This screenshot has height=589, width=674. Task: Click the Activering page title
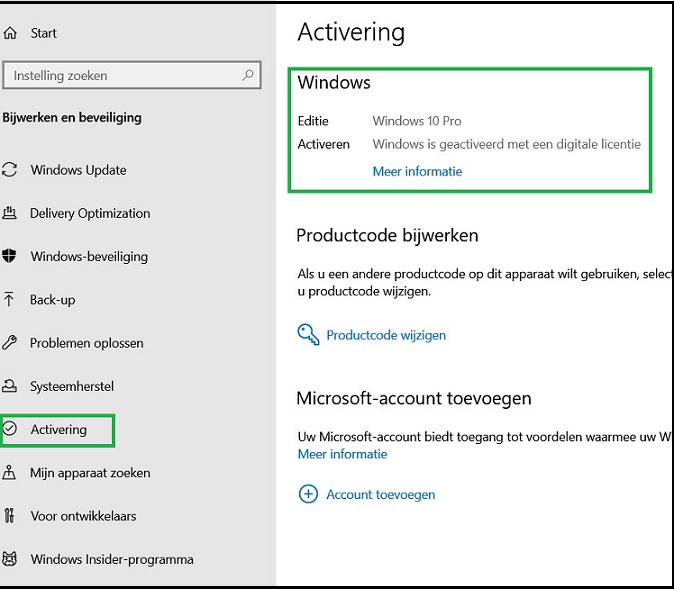tap(351, 33)
